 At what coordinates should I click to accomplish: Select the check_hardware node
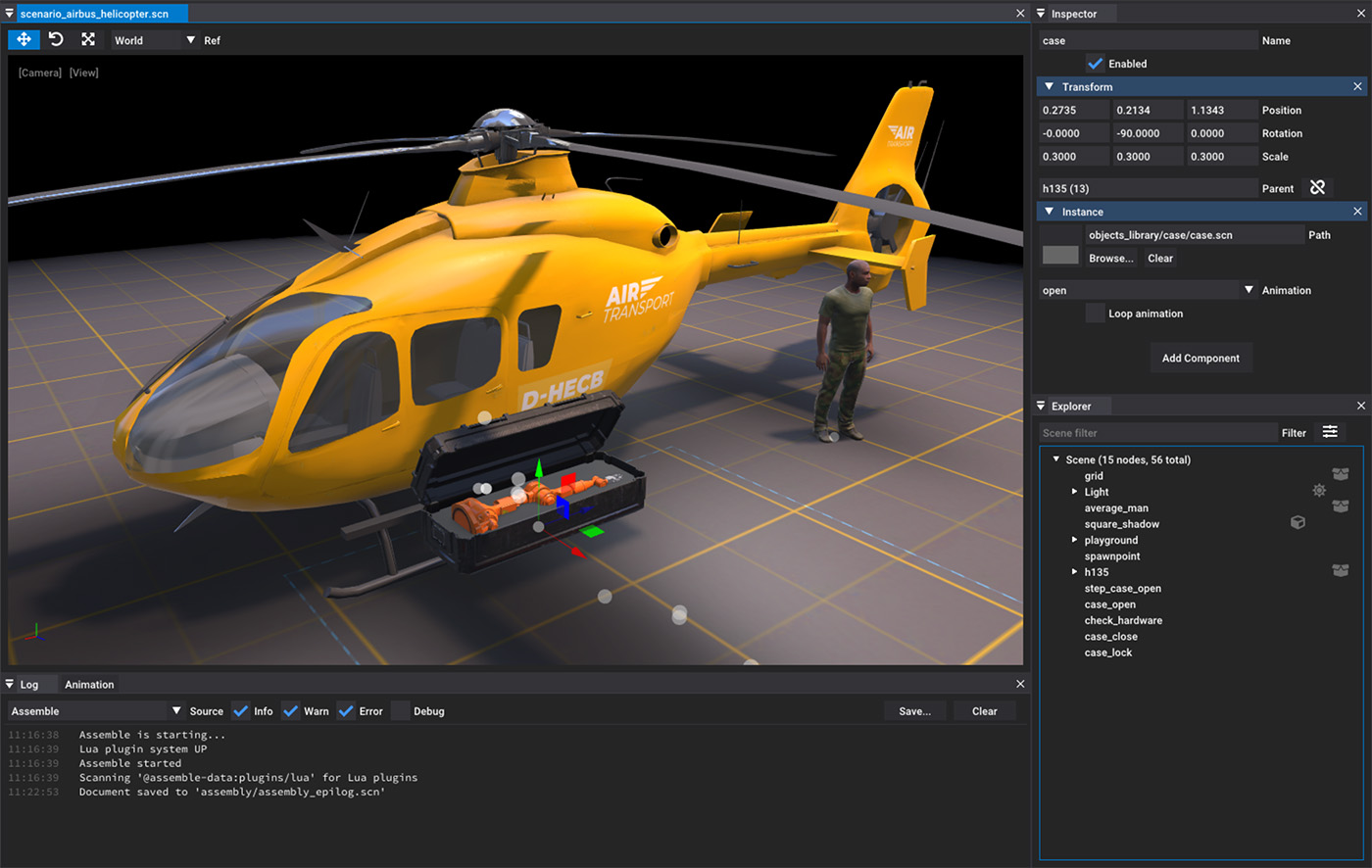click(x=1123, y=620)
